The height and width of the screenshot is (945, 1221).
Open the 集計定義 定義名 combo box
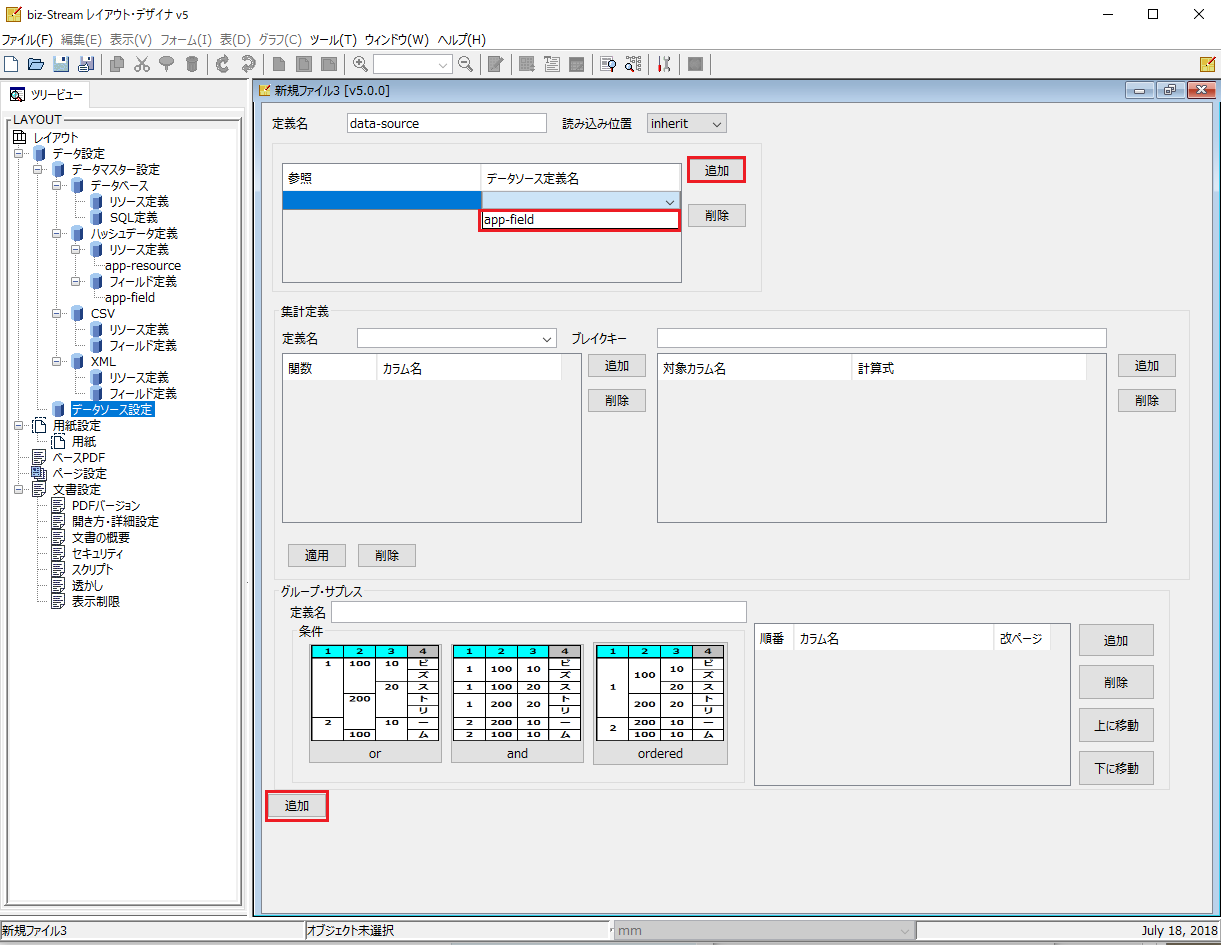[x=456, y=338]
